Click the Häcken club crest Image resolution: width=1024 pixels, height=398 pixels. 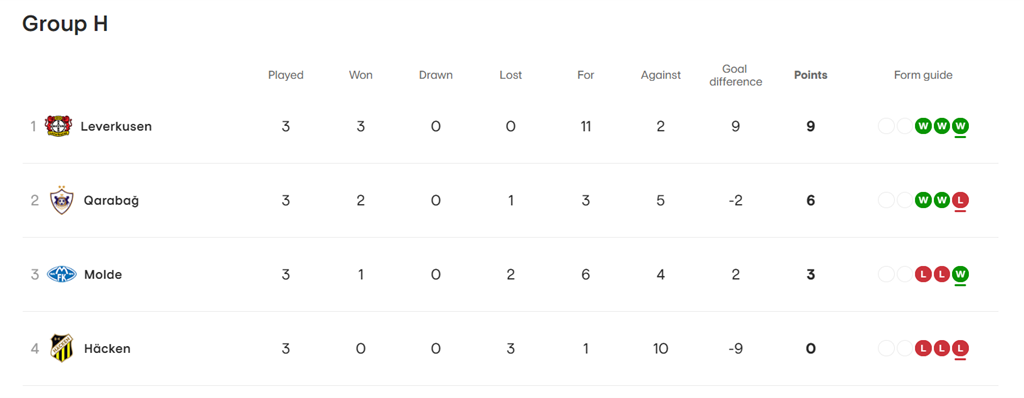[61, 348]
